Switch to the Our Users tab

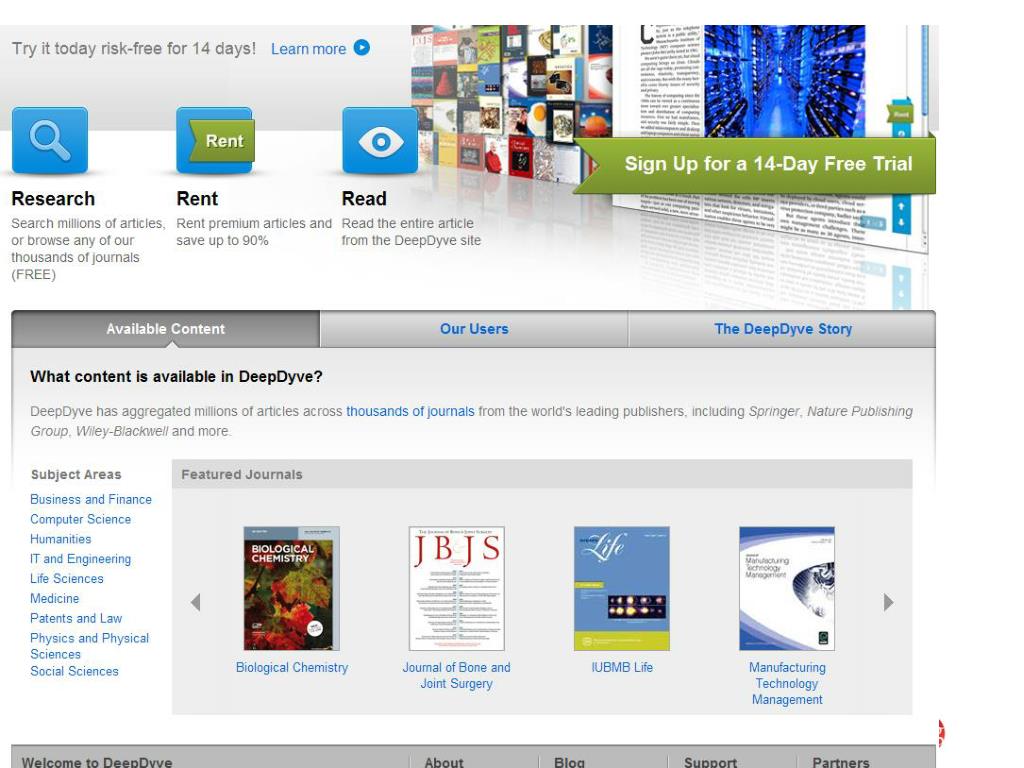(474, 328)
